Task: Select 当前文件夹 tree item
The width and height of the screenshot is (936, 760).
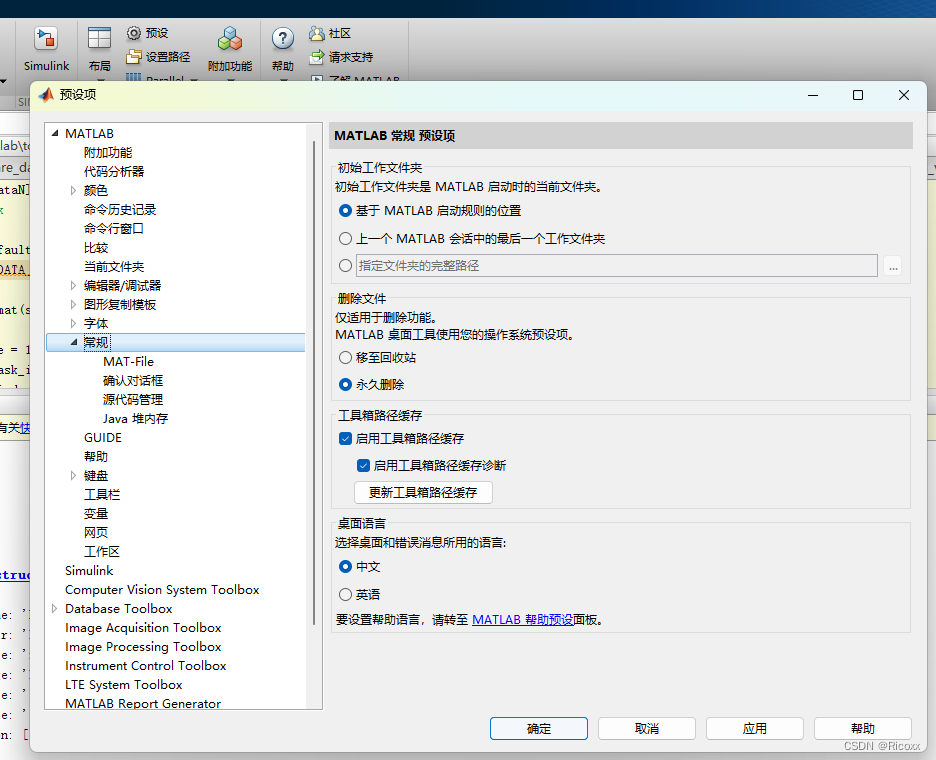Action: tap(114, 267)
